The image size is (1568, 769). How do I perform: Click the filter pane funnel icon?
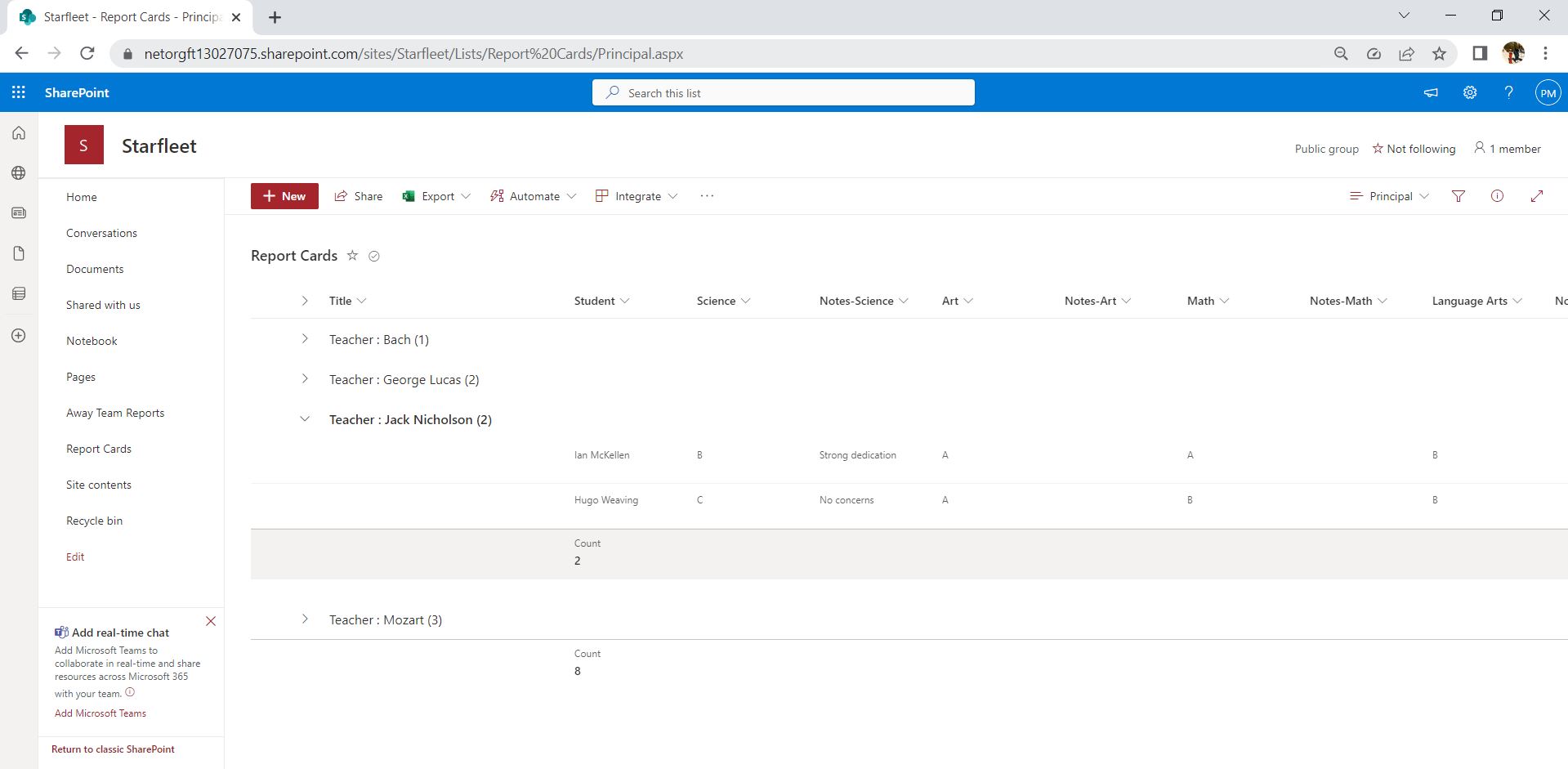tap(1458, 196)
